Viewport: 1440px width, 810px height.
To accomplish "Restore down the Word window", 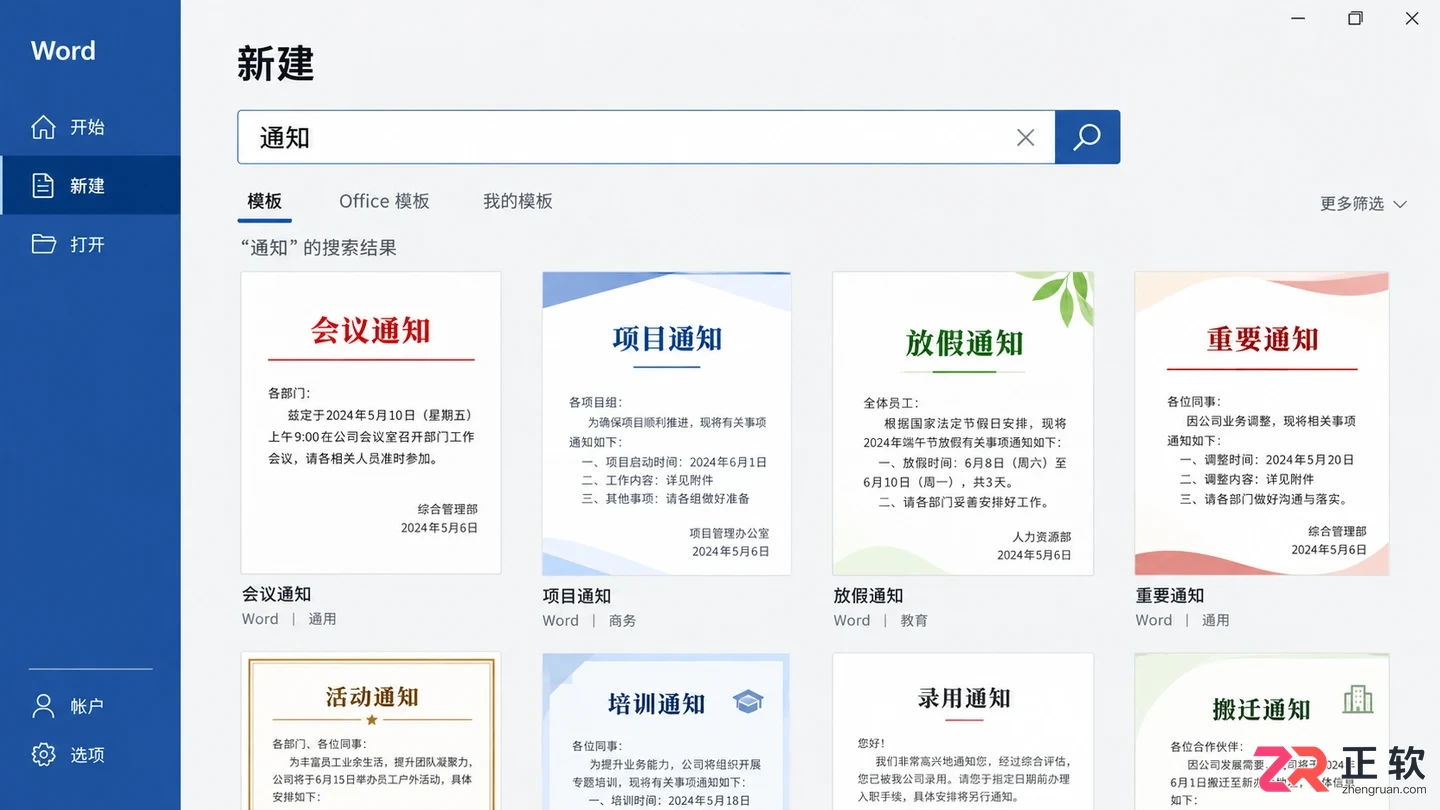I will (1355, 18).
